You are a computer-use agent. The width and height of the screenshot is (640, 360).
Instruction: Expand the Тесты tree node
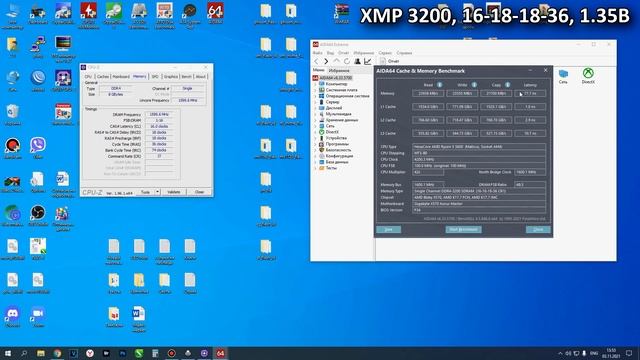(316, 168)
